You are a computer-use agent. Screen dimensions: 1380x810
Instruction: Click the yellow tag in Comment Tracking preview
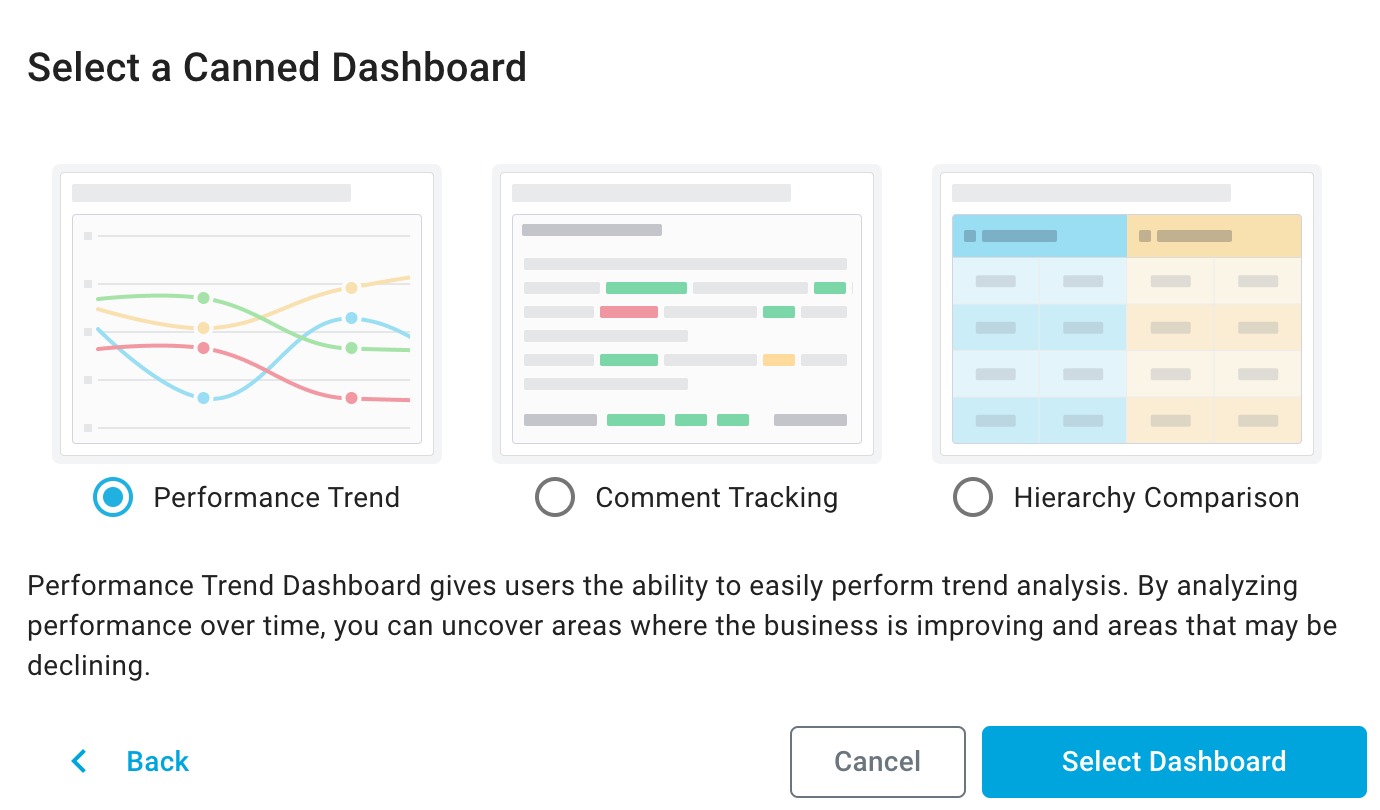coord(778,360)
